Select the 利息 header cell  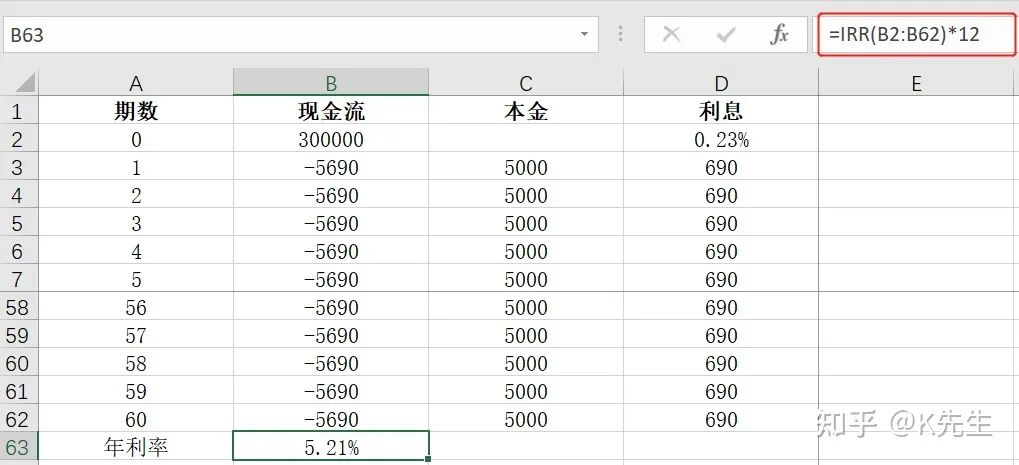[x=721, y=111]
